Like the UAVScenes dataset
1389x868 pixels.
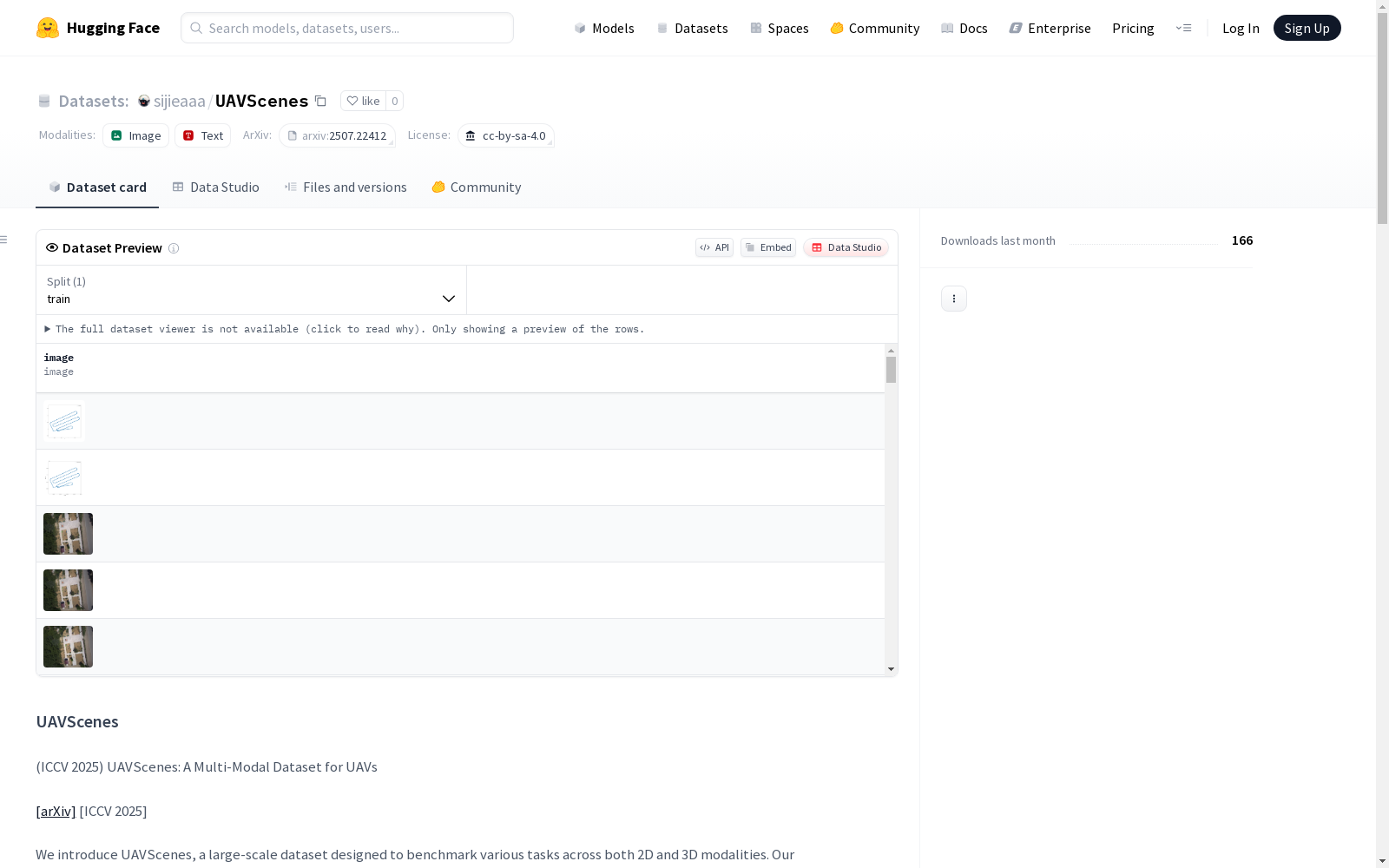pyautogui.click(x=363, y=101)
